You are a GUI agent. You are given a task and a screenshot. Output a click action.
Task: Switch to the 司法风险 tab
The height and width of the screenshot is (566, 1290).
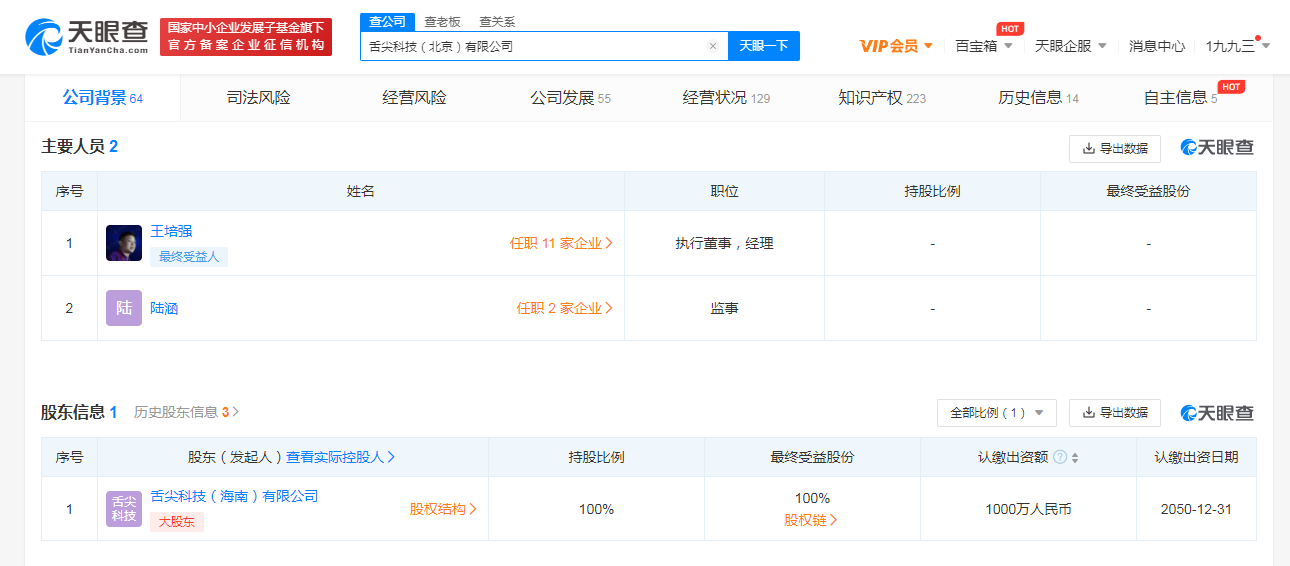(x=258, y=97)
